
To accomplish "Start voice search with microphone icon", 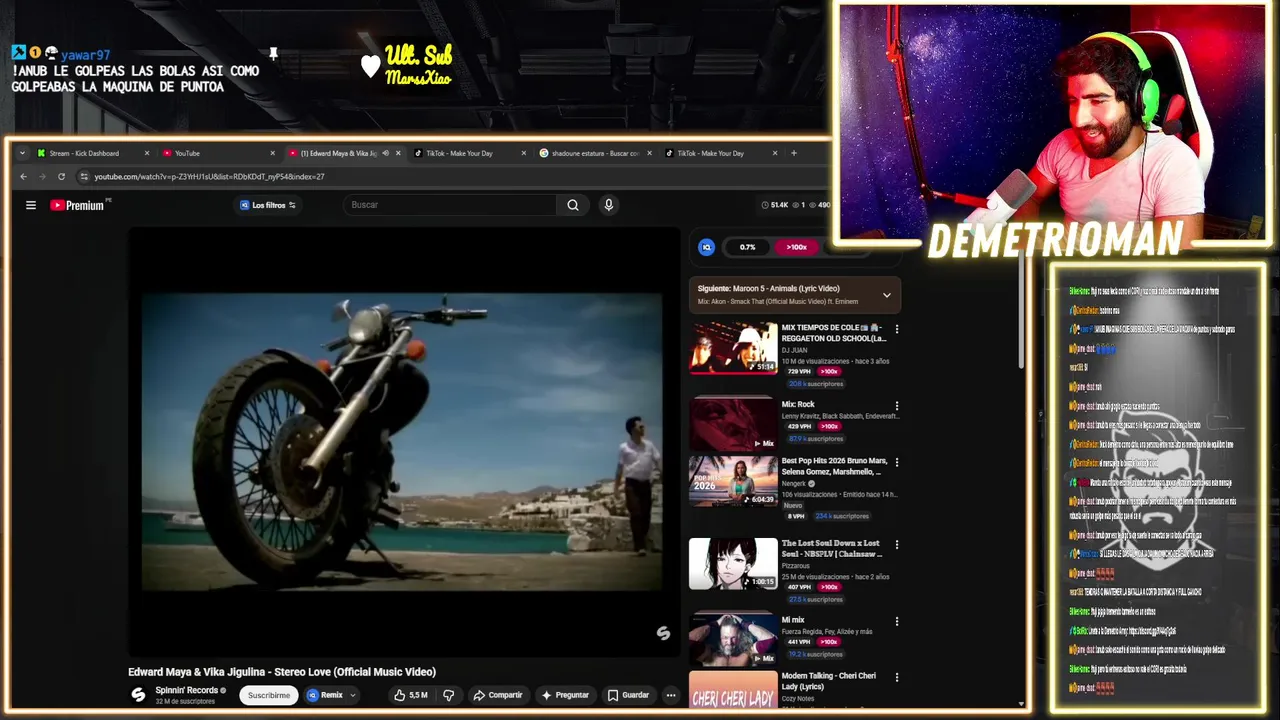I will [608, 205].
